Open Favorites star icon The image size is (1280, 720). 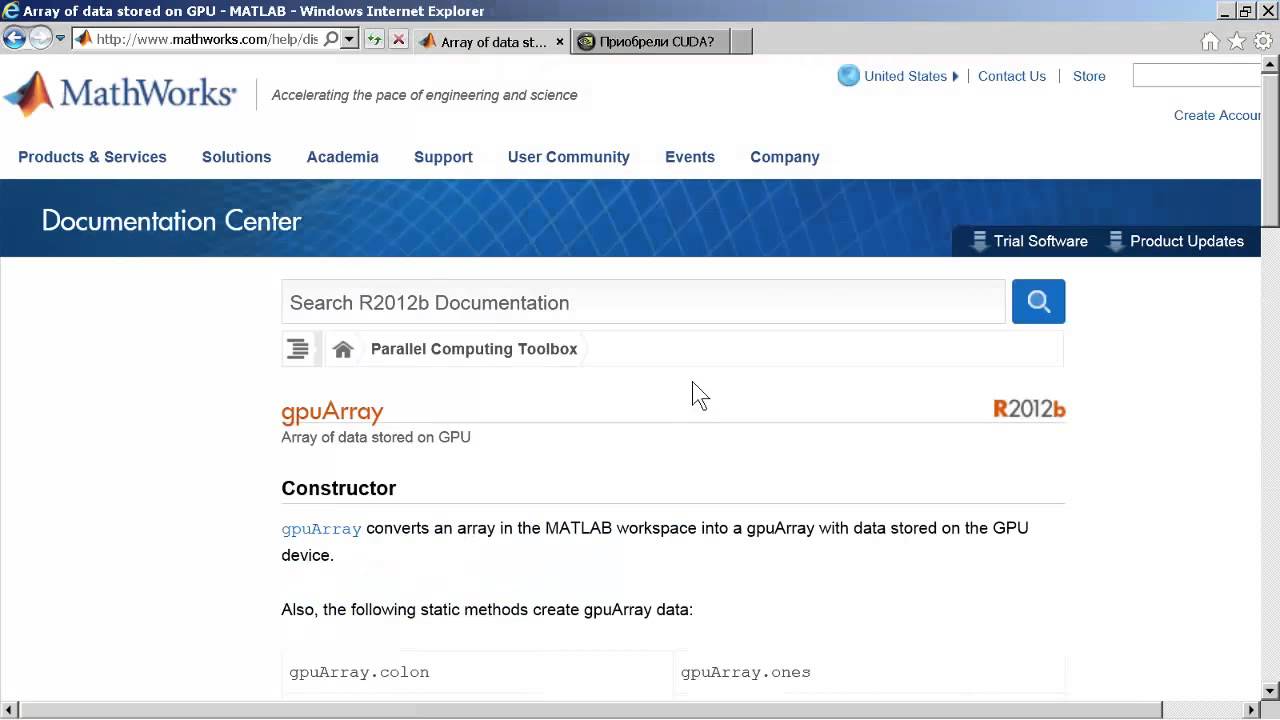(1237, 41)
